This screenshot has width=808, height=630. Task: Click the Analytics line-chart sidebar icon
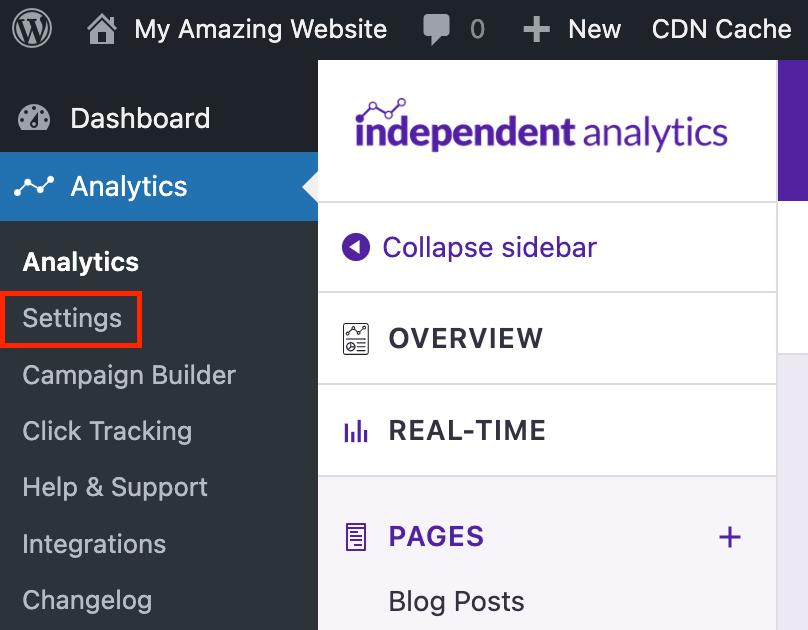pyautogui.click(x=33, y=186)
